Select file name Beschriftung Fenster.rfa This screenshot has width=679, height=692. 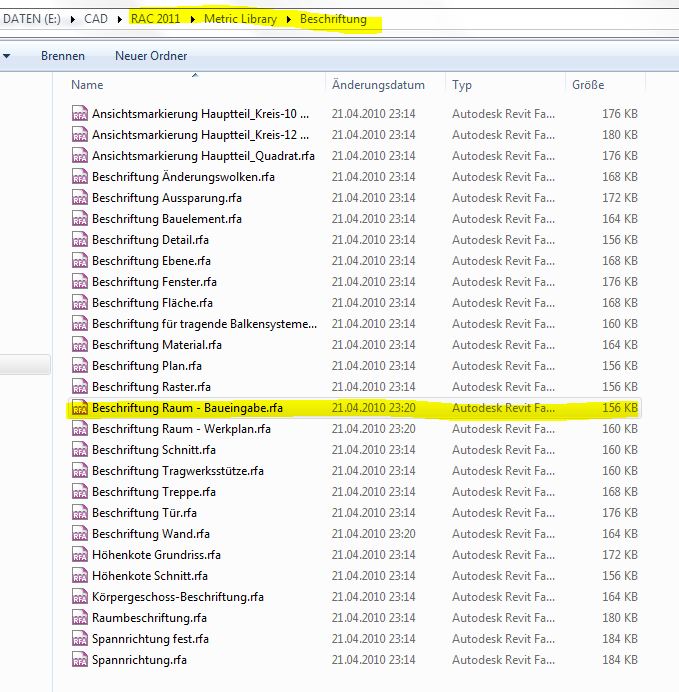154,282
